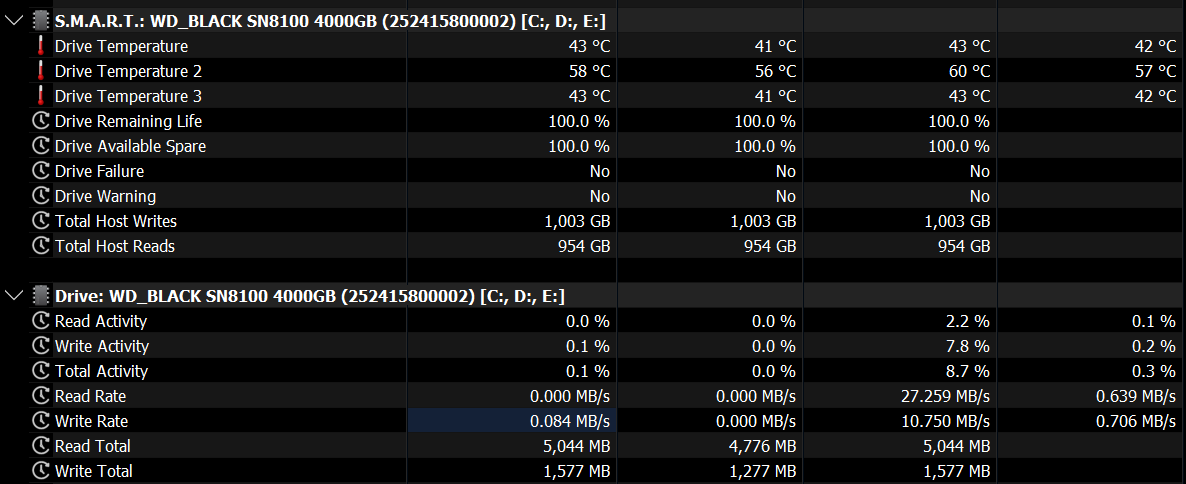
Task: Click the thermometer icon for Drive Temperature
Action: click(x=41, y=46)
